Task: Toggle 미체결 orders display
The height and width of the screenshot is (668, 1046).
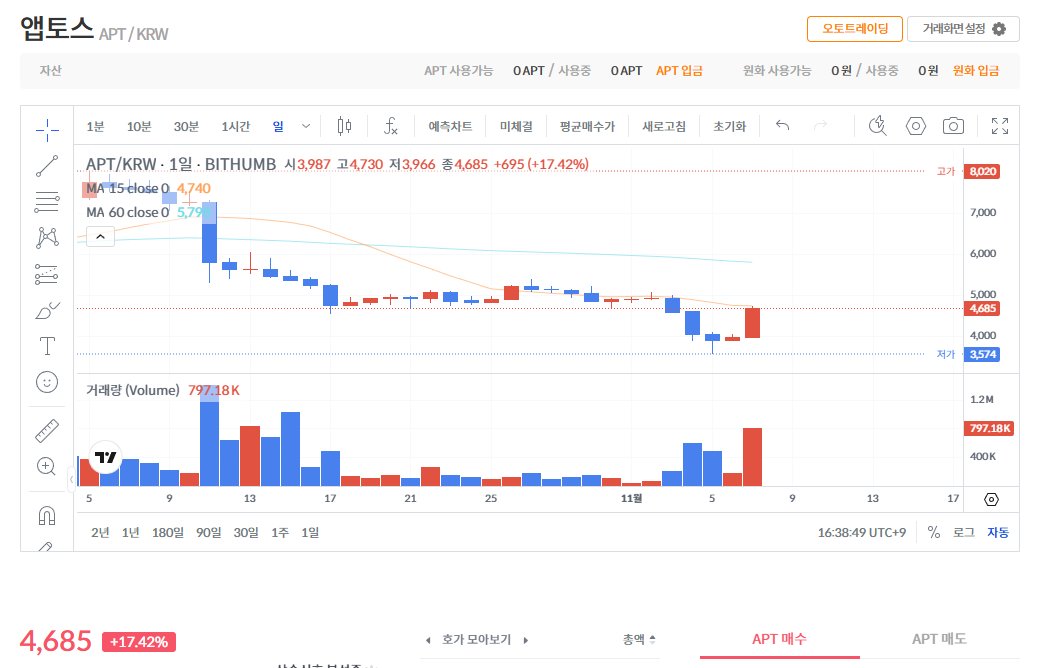Action: click(x=516, y=126)
